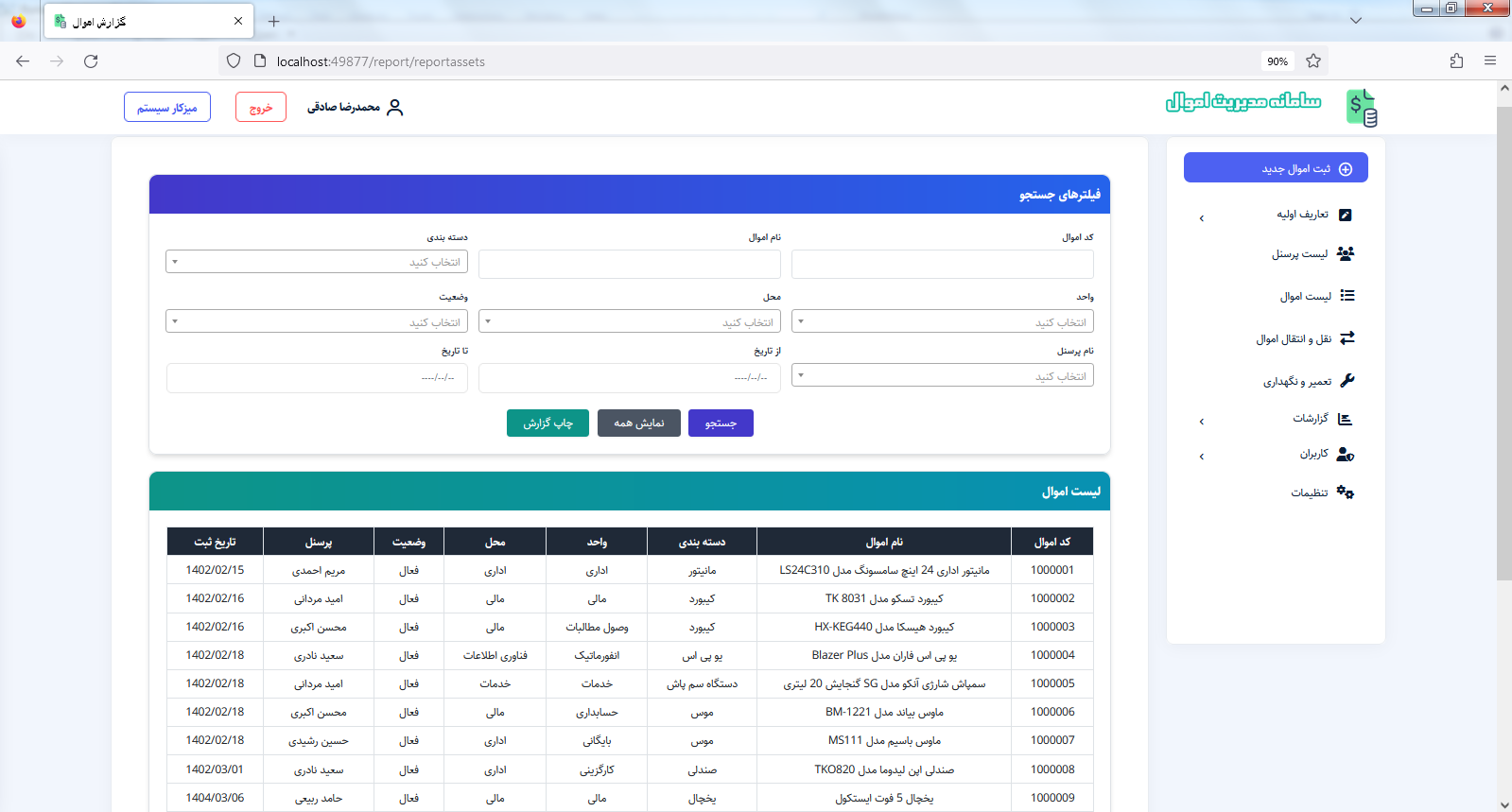Open the لیست پرسنل menu item
Screen dimensions: 1512x812
click(x=1299, y=254)
